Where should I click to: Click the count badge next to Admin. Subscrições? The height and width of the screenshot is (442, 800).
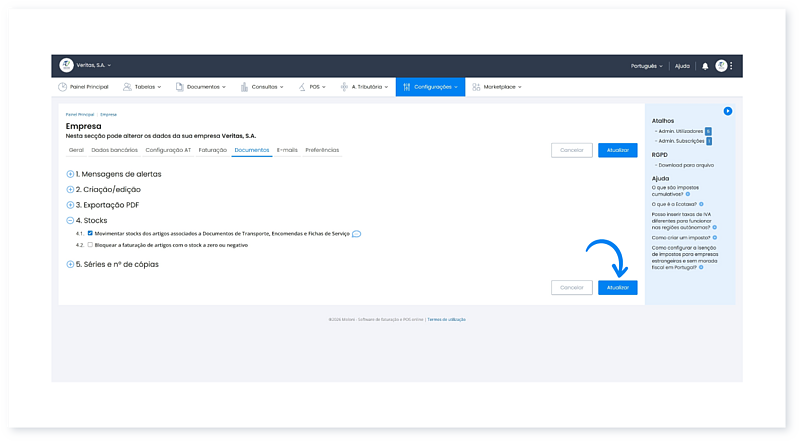(x=709, y=141)
